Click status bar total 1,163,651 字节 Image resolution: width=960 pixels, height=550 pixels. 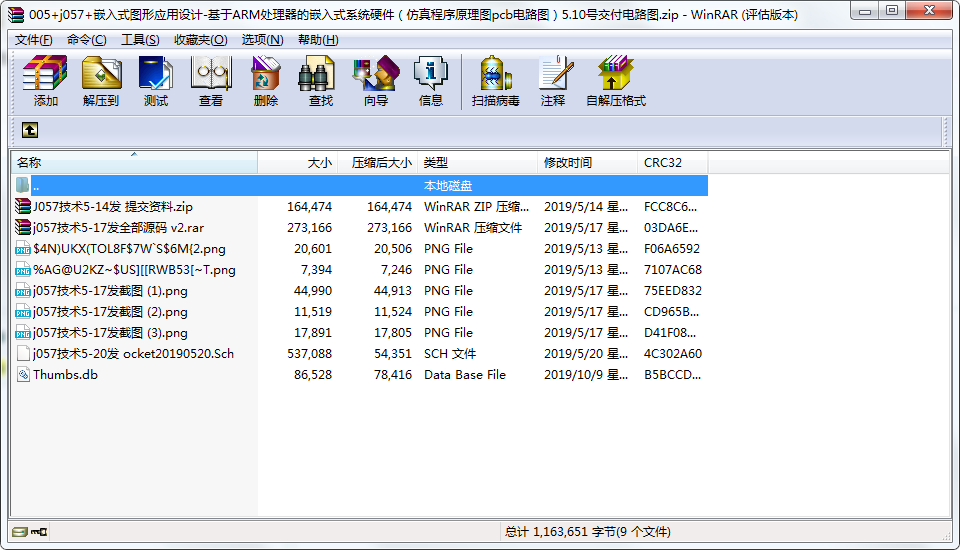point(588,532)
